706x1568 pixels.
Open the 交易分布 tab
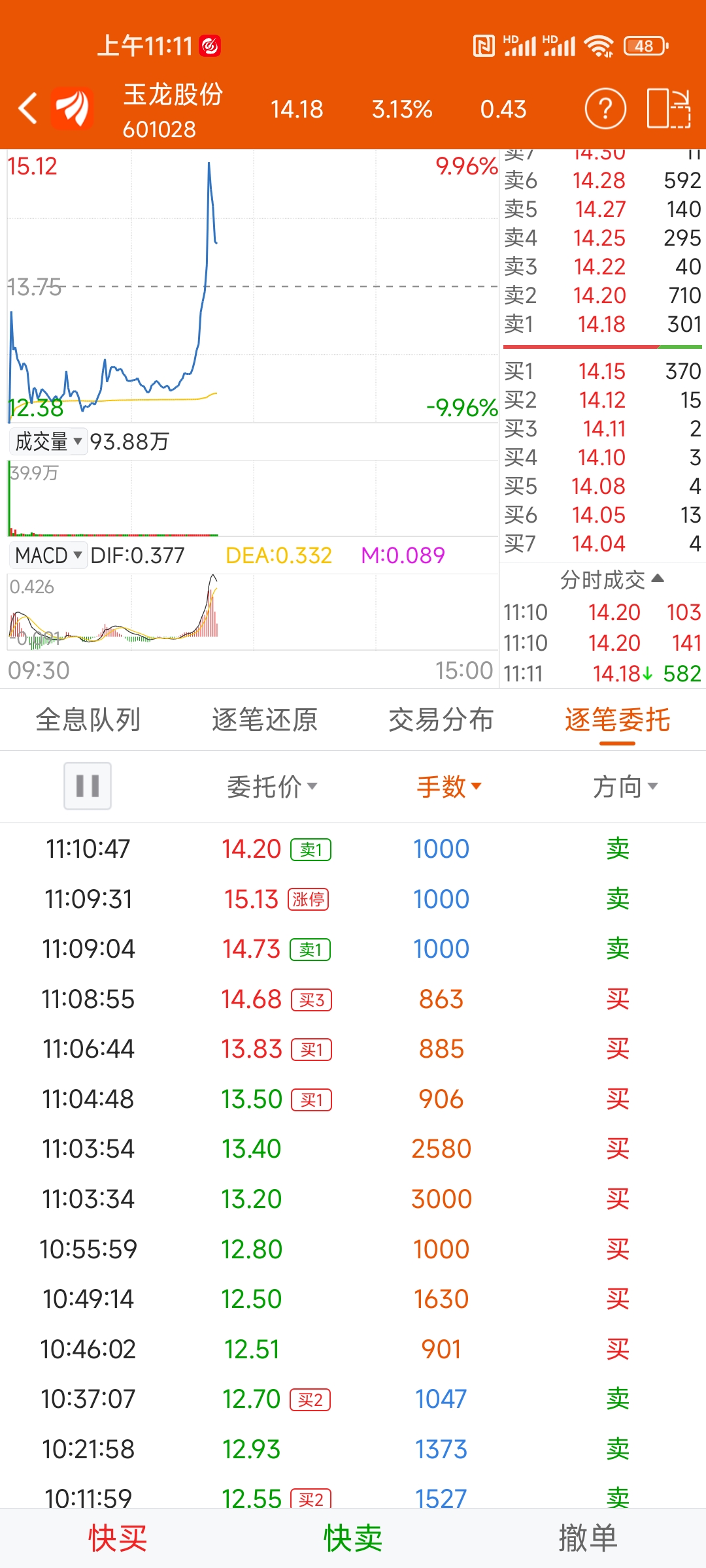tap(441, 720)
